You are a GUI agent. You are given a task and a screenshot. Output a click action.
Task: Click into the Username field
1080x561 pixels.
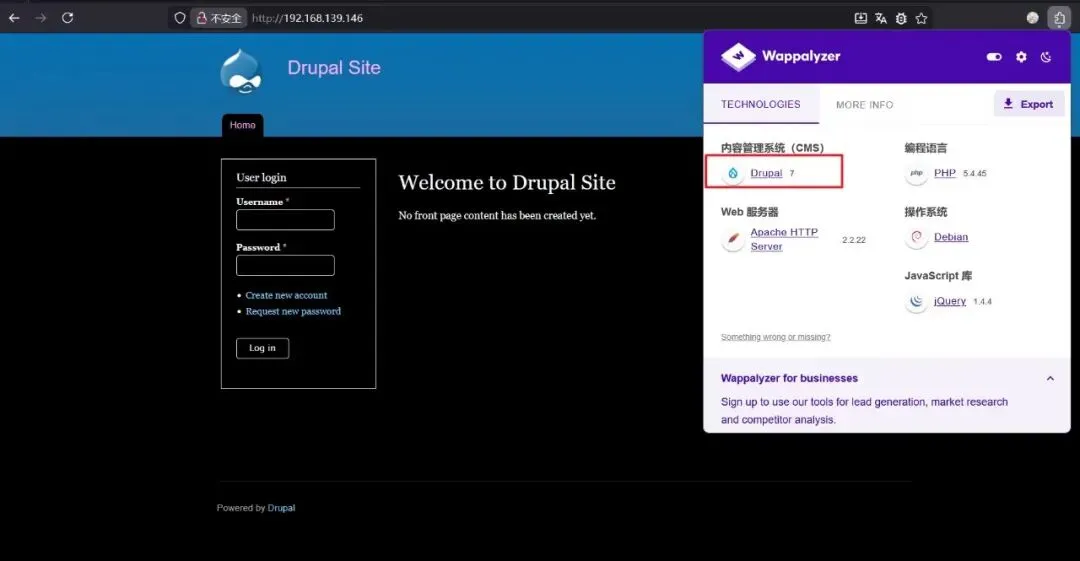pyautogui.click(x=285, y=220)
